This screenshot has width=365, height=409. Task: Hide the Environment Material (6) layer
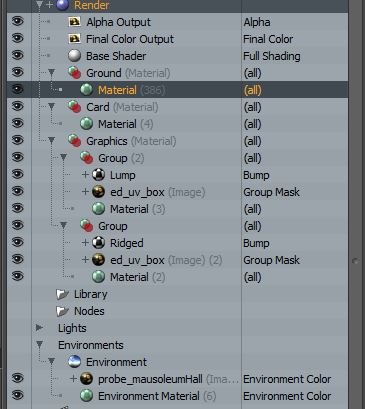pos(17,396)
